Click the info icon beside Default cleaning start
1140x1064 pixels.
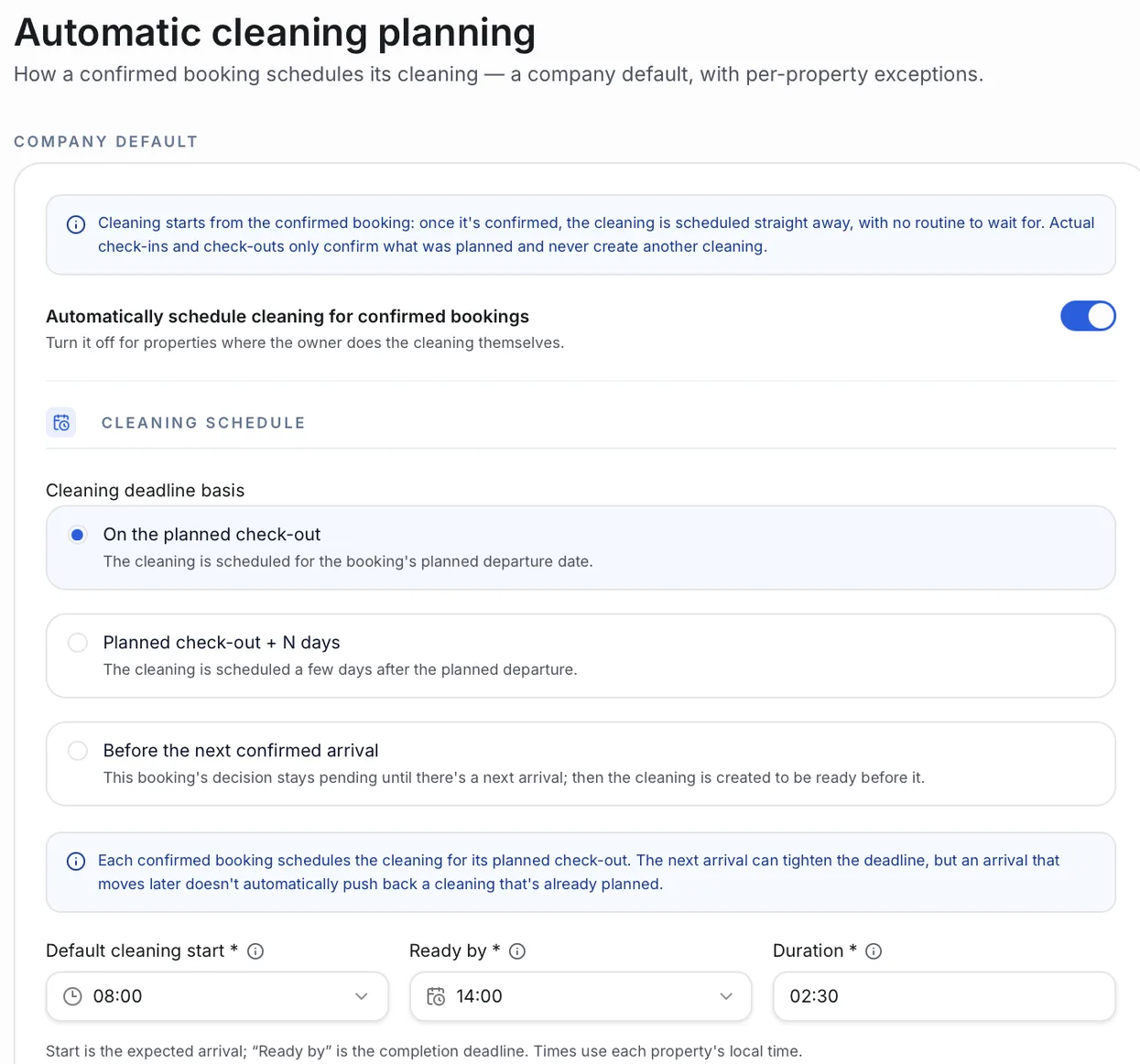pyautogui.click(x=255, y=951)
